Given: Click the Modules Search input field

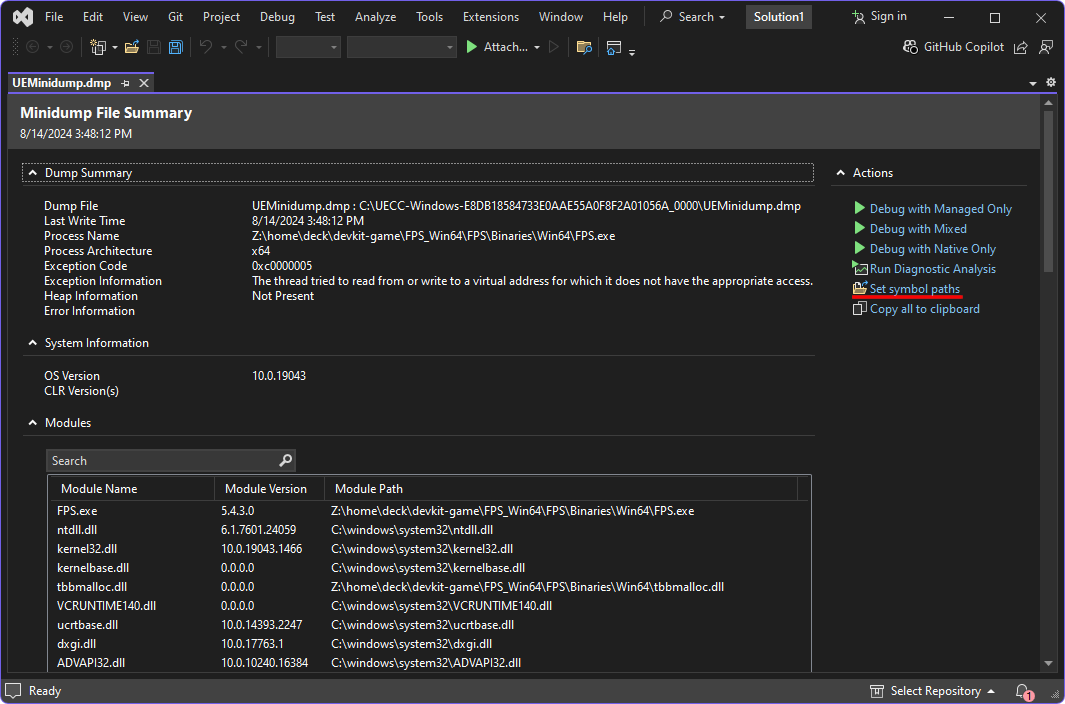Looking at the screenshot, I should point(170,461).
